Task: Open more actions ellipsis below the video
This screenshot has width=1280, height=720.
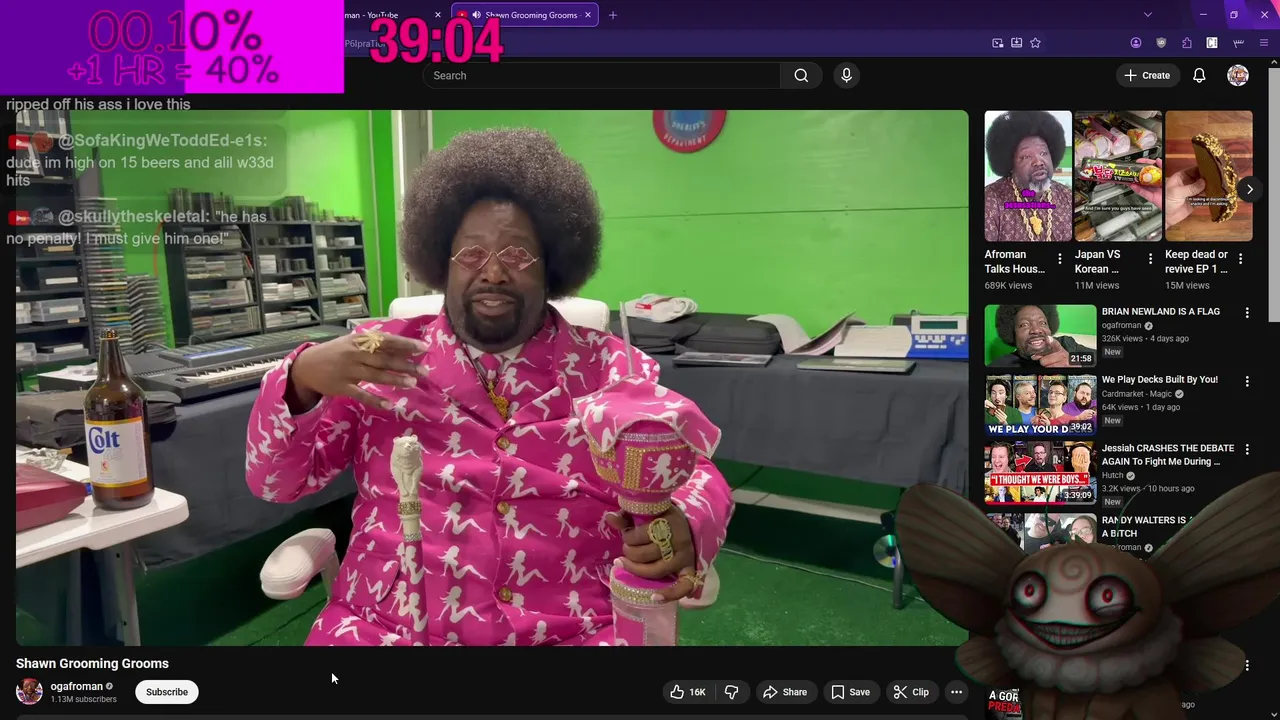Action: (x=956, y=692)
